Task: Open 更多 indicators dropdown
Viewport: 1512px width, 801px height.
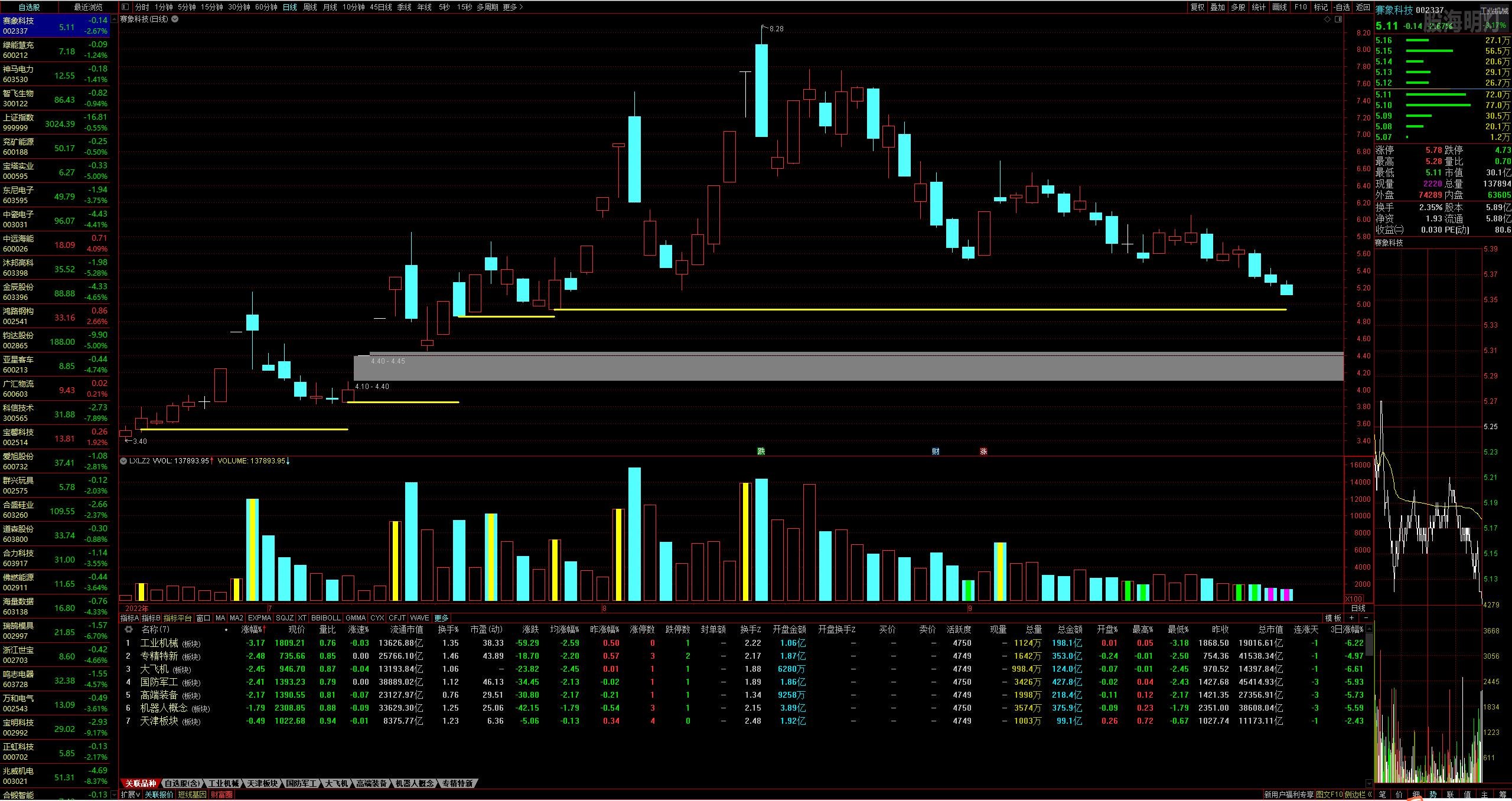Action: click(x=441, y=618)
